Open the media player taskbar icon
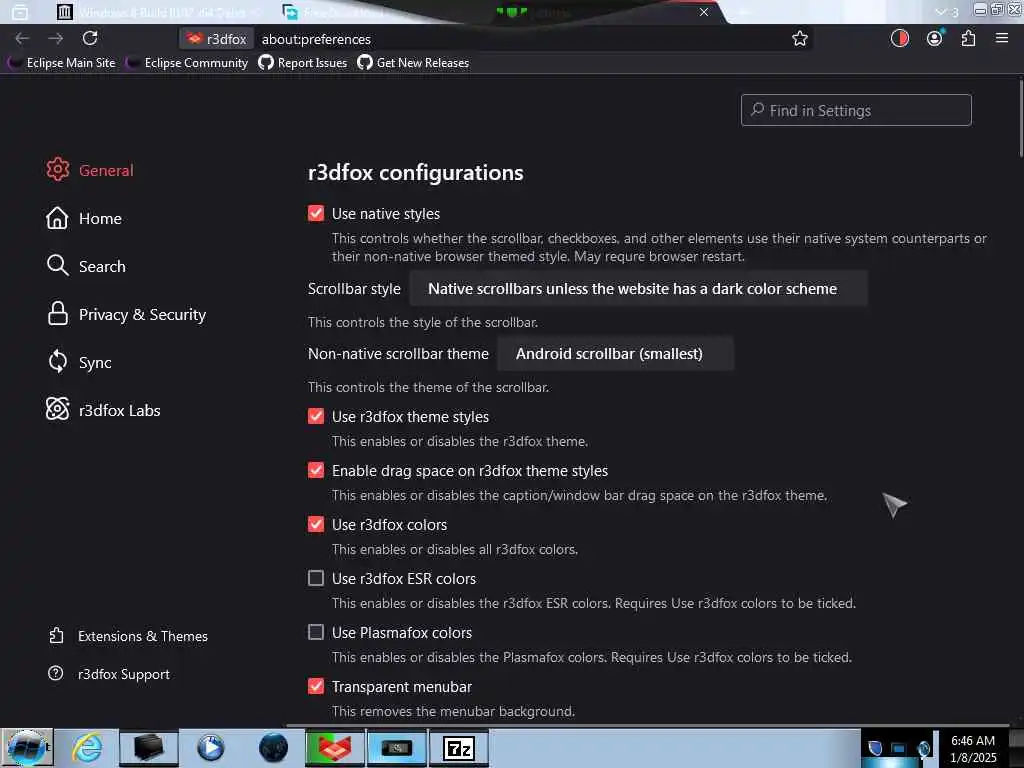 click(210, 748)
